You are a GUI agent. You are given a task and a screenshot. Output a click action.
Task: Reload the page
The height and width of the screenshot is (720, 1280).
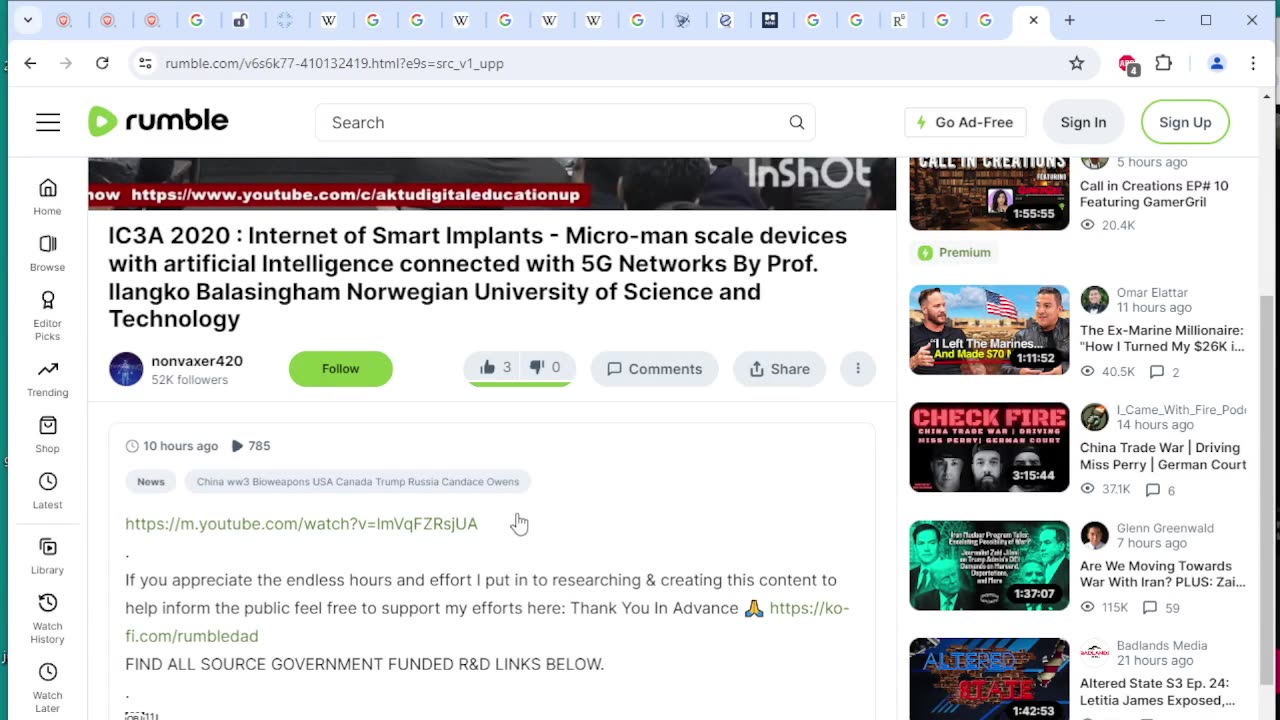tap(102, 63)
